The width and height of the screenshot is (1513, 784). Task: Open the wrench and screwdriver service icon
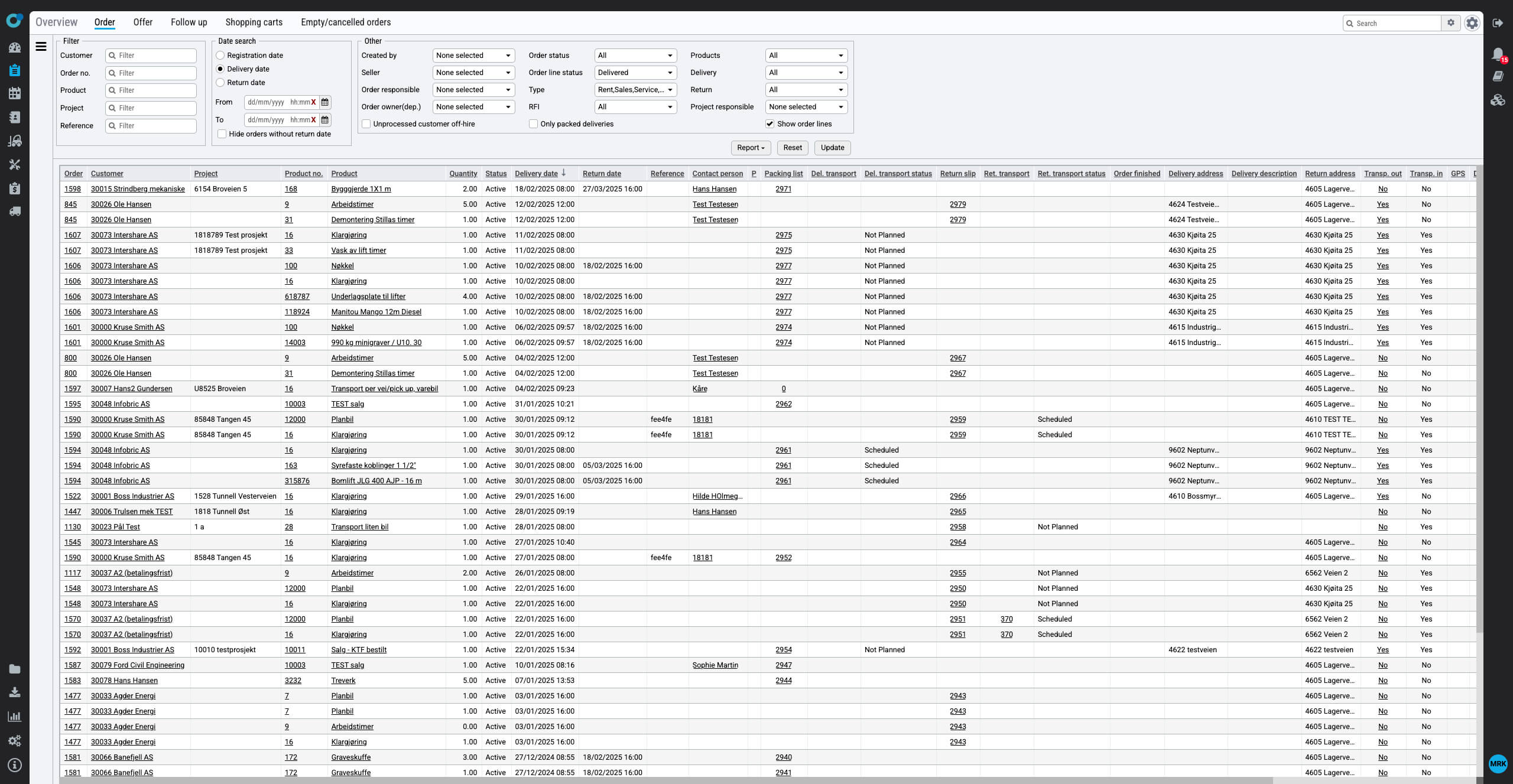pos(15,164)
